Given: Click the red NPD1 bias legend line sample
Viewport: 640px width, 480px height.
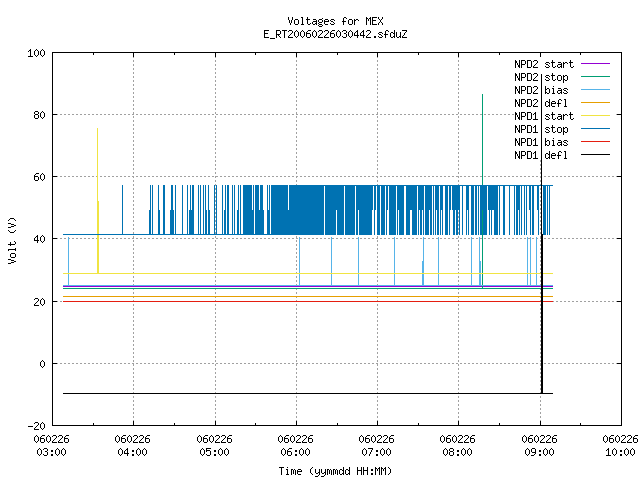Looking at the screenshot, I should click(596, 142).
